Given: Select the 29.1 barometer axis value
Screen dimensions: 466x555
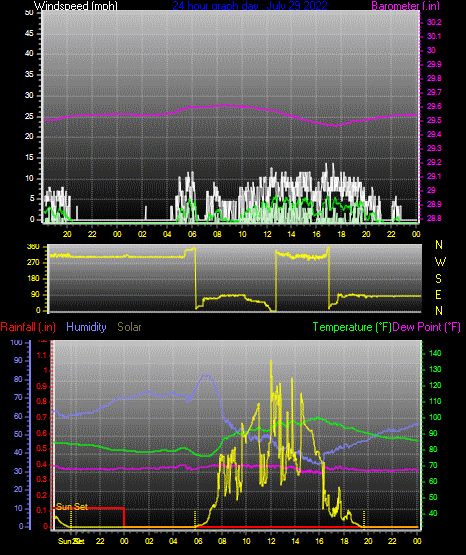Looking at the screenshot, I should tap(434, 176).
